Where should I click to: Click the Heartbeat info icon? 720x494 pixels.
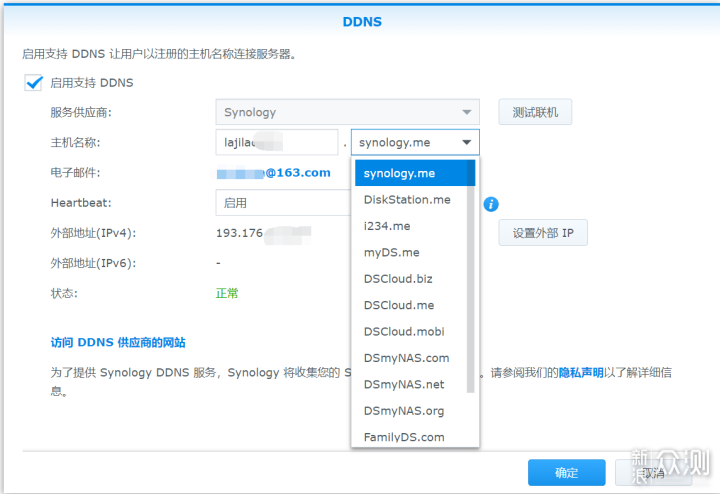click(491, 204)
